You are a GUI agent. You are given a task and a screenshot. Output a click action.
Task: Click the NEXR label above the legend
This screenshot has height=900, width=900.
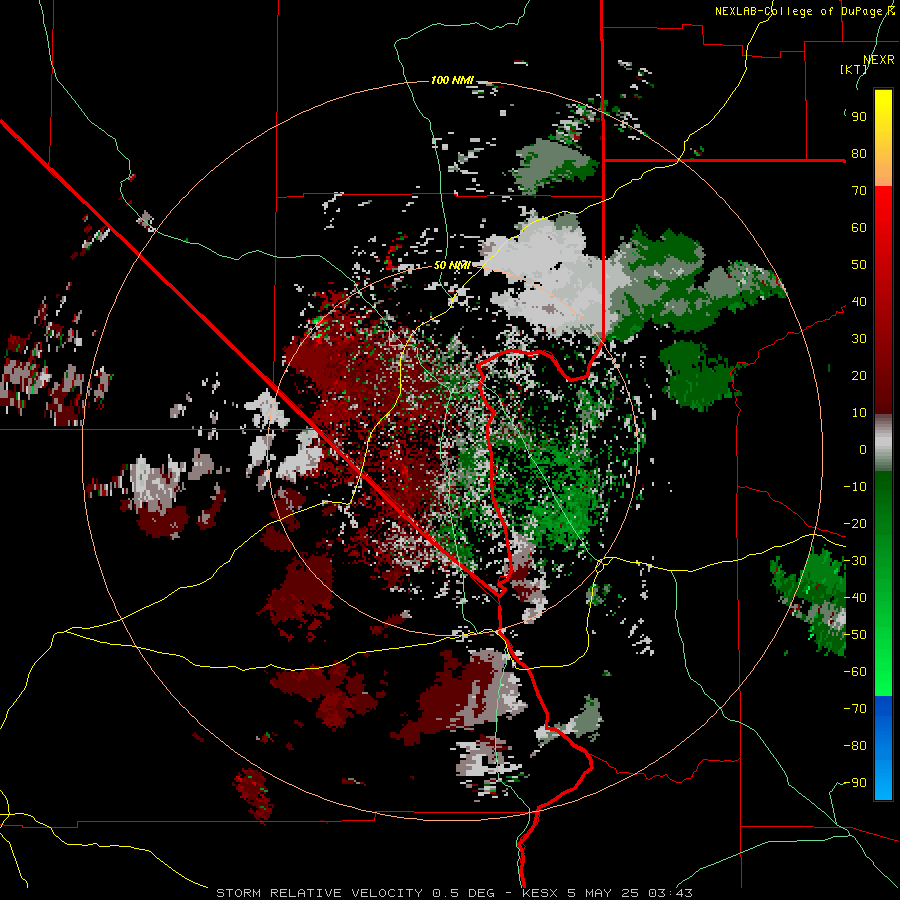tap(879, 60)
